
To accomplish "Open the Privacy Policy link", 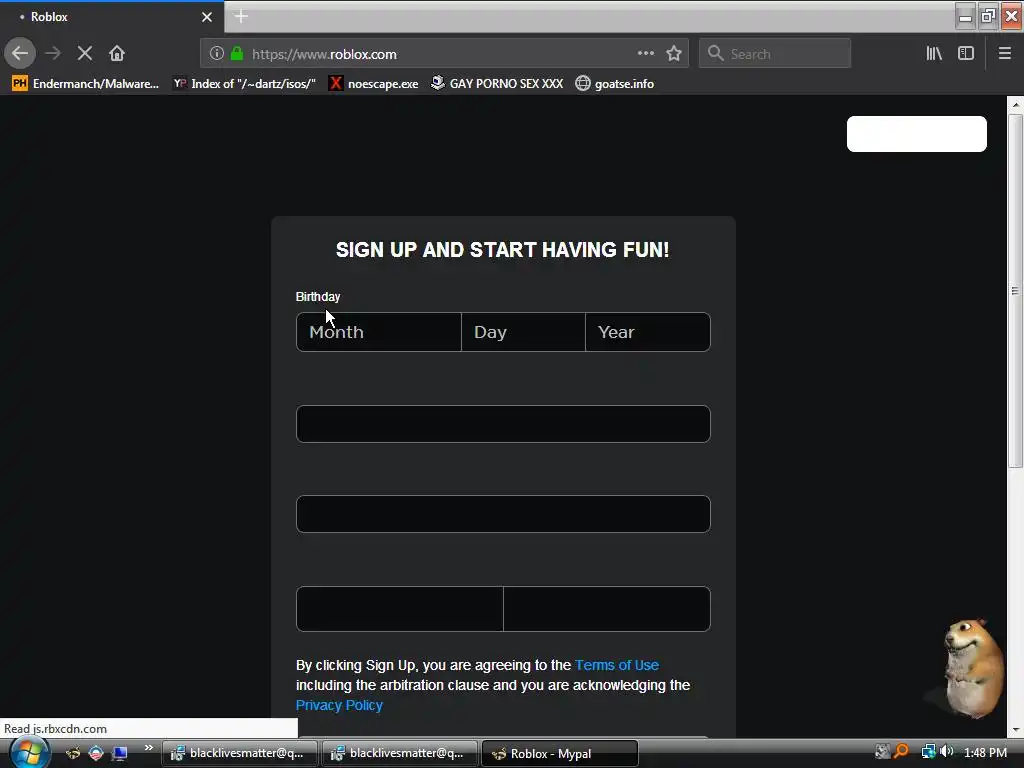I will click(339, 705).
